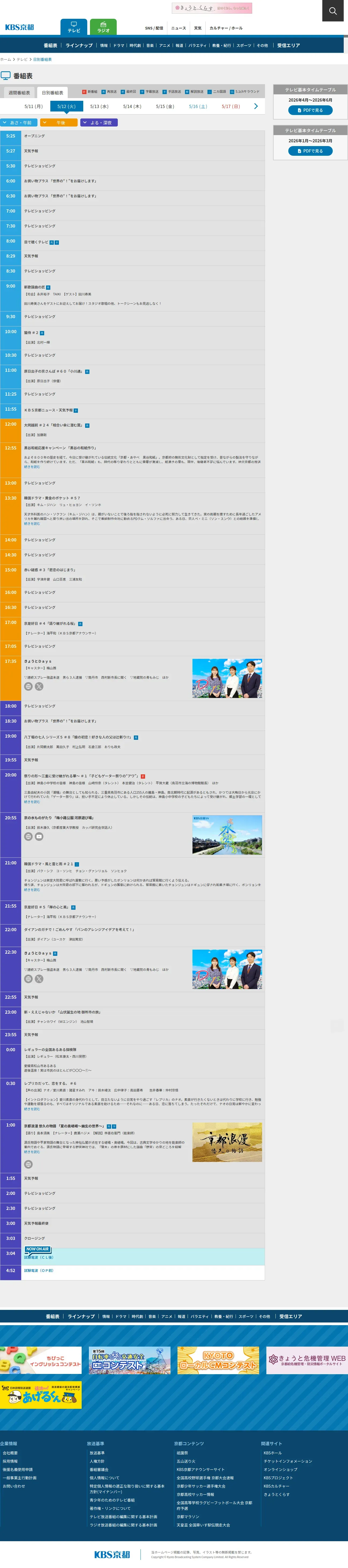348x1568 pixels.
Task: Open the 自転車交通安全CMコンテスト banner
Action: click(130, 1360)
